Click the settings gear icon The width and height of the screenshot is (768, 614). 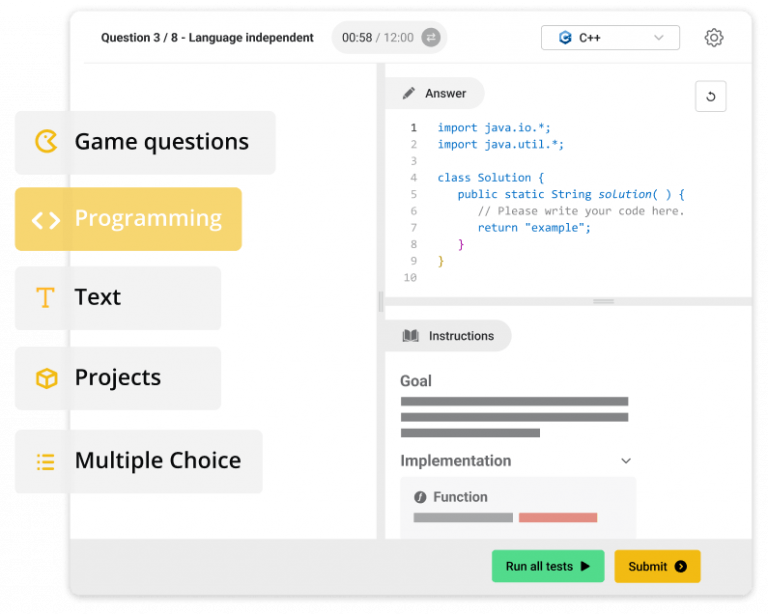(x=713, y=38)
